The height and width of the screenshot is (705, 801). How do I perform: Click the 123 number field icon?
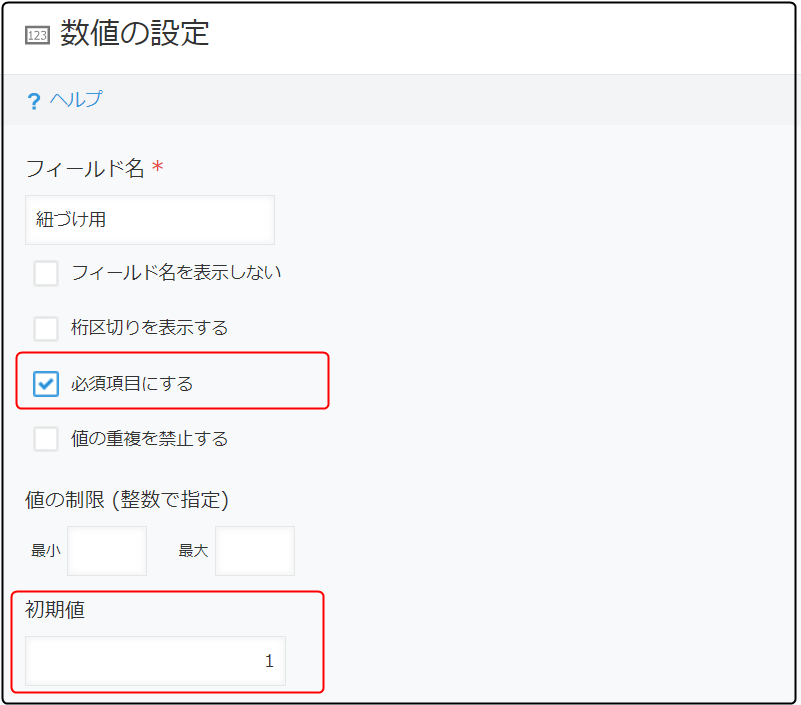tap(37, 35)
